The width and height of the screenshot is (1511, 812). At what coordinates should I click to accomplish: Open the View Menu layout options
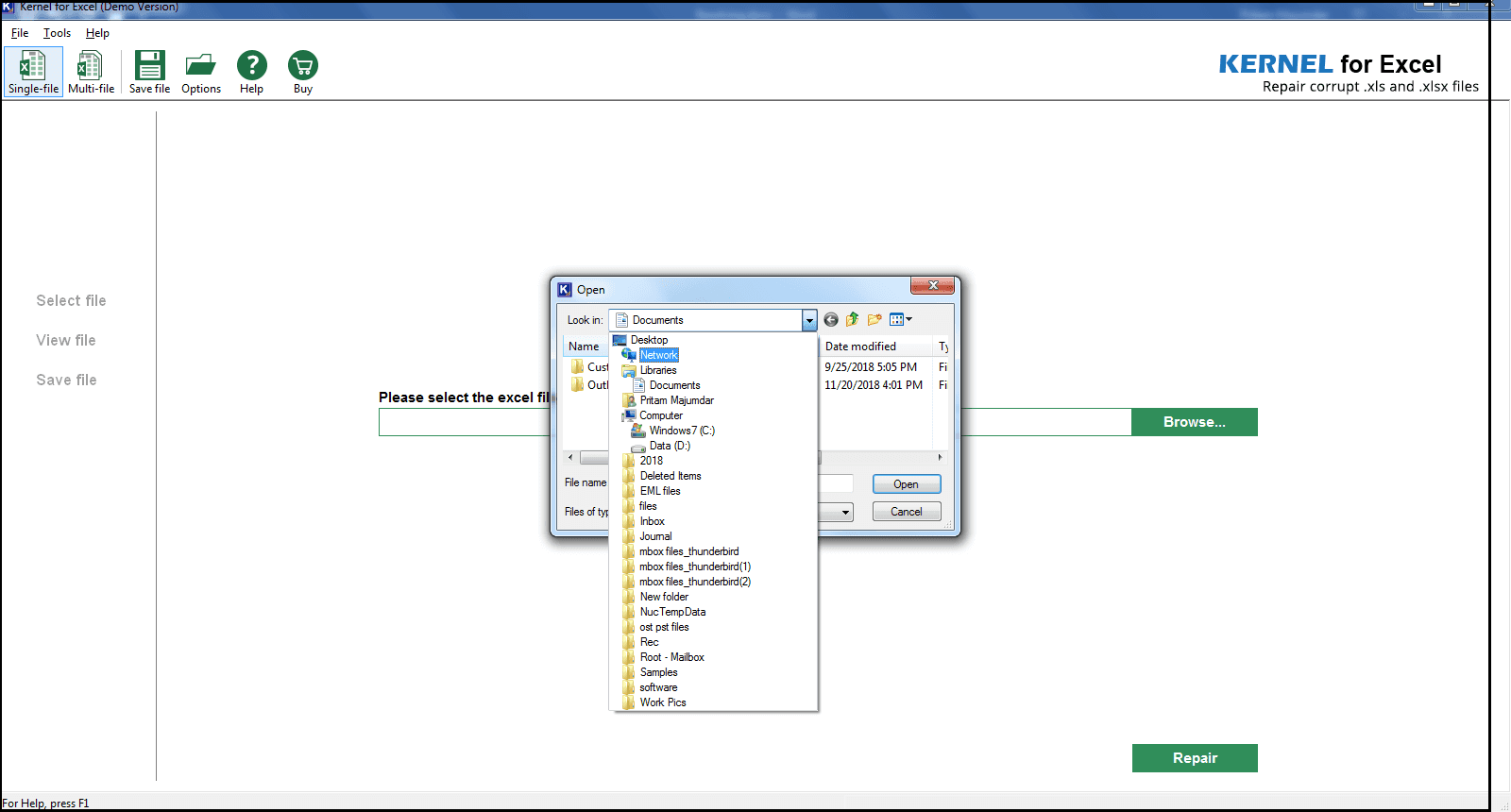901,320
